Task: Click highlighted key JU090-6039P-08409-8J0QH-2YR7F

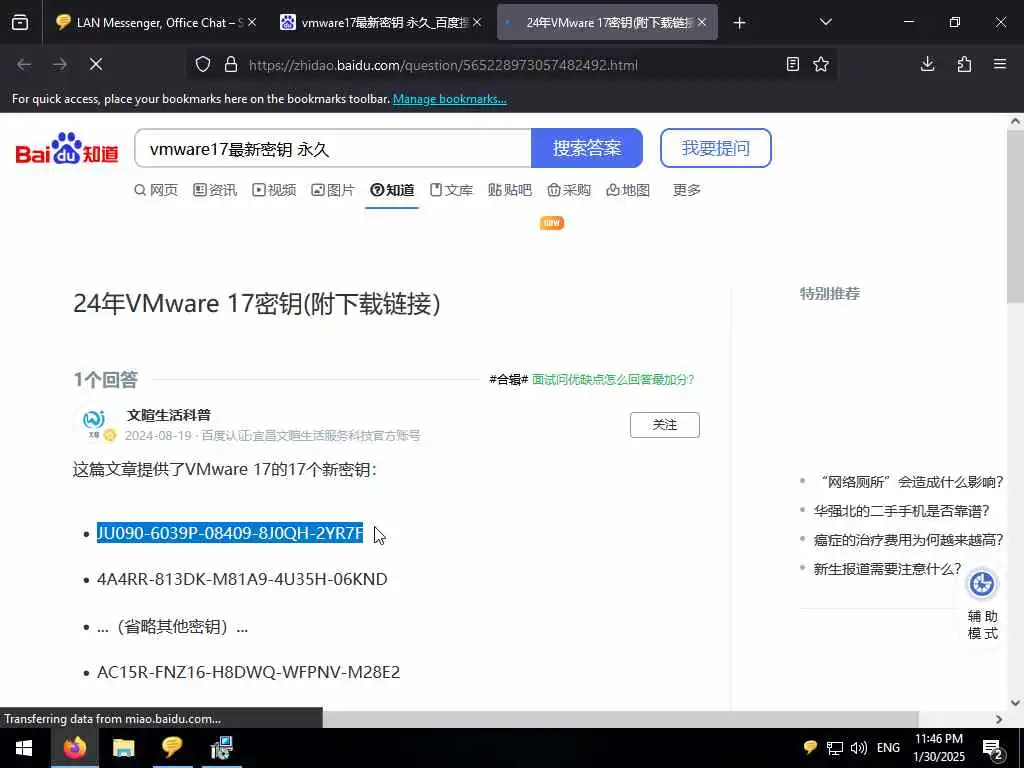Action: [x=230, y=533]
